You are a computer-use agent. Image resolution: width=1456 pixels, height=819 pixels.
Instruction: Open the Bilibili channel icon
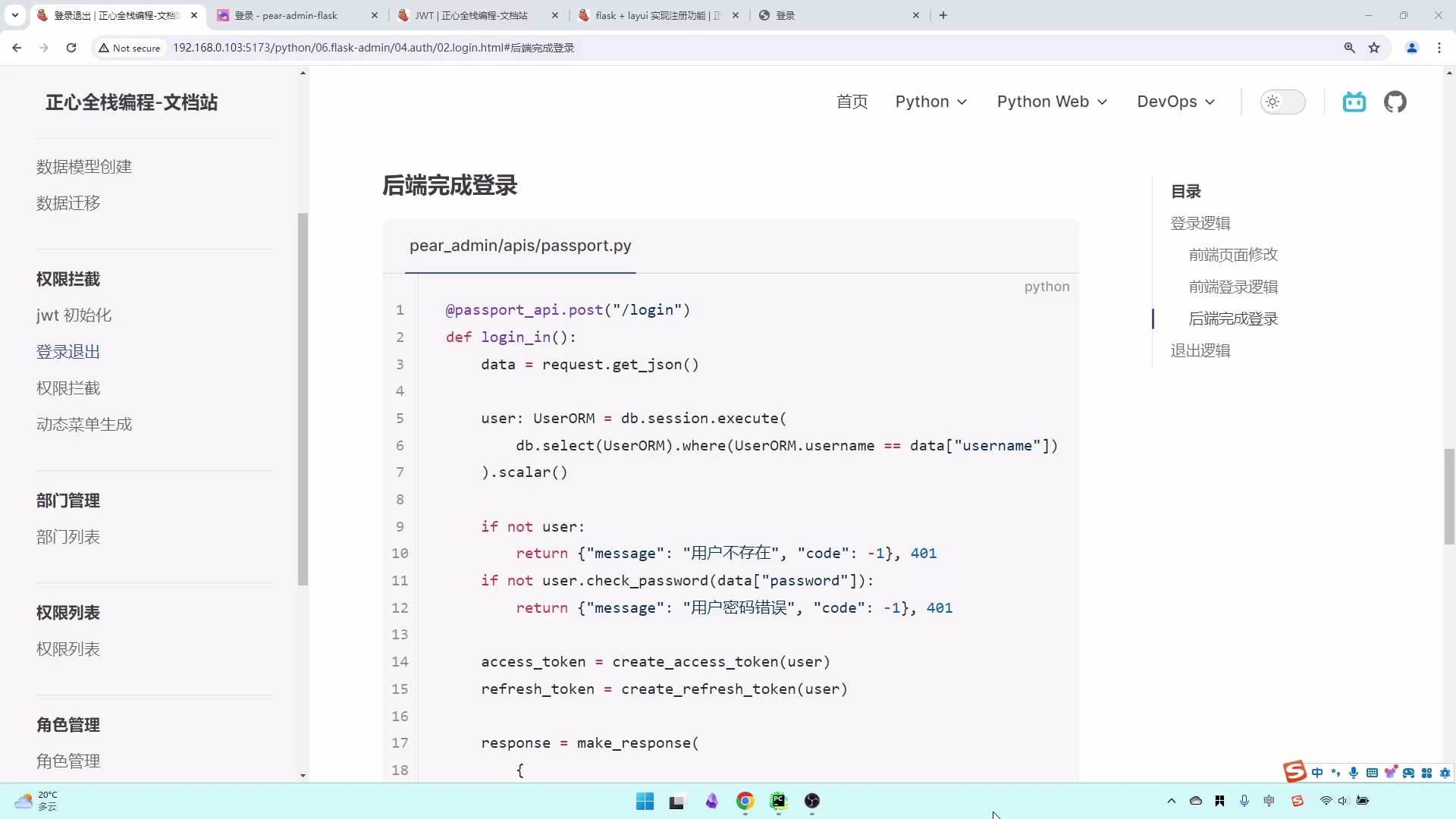(x=1354, y=102)
